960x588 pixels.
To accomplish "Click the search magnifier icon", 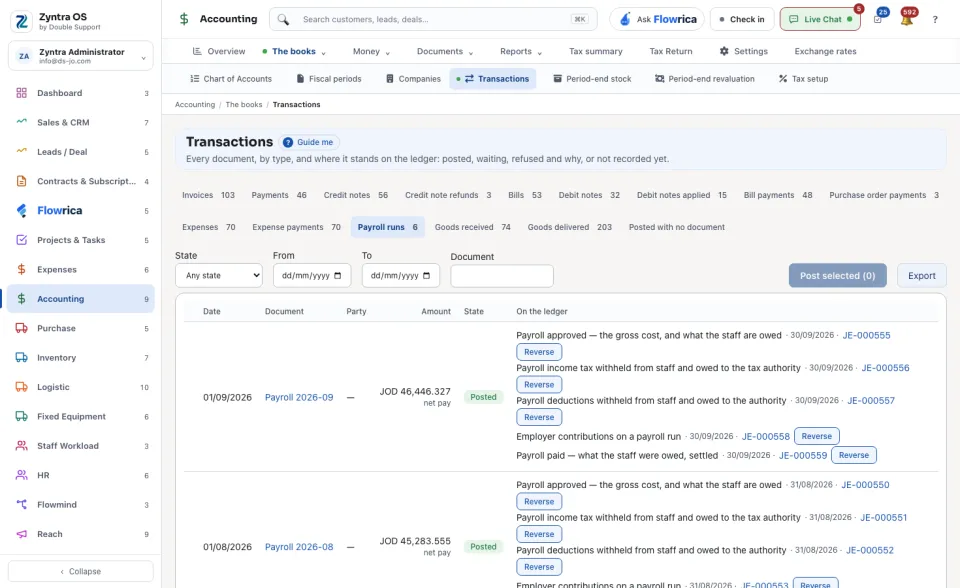I will tap(283, 20).
